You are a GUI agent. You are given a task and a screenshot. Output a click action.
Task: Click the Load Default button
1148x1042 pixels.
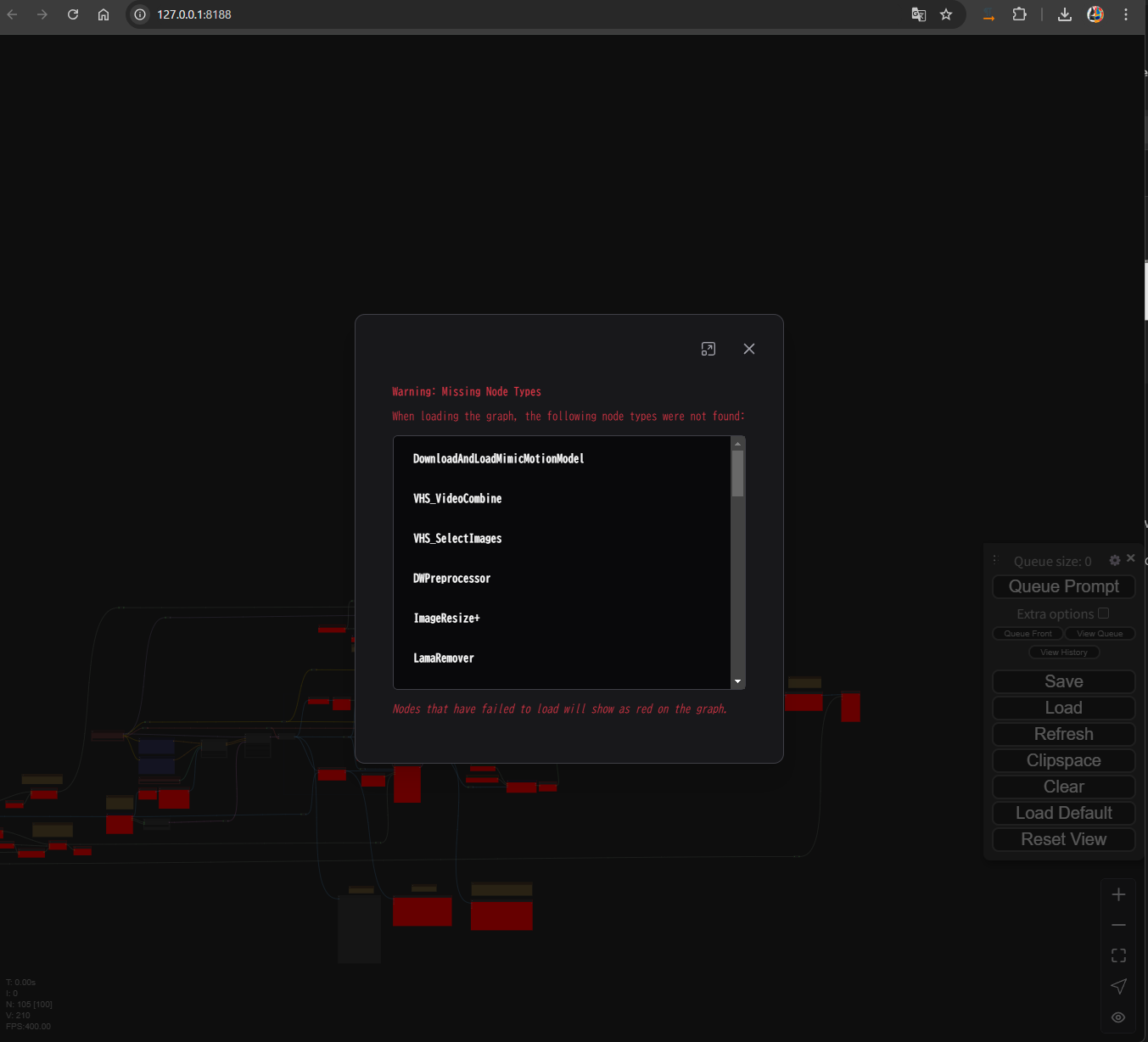point(1063,812)
